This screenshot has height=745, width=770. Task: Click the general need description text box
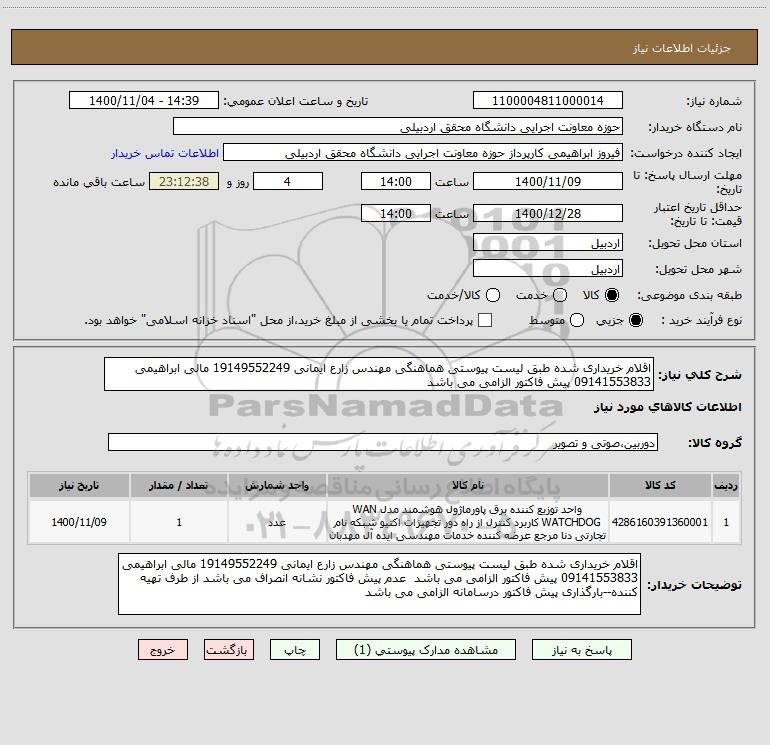click(379, 374)
